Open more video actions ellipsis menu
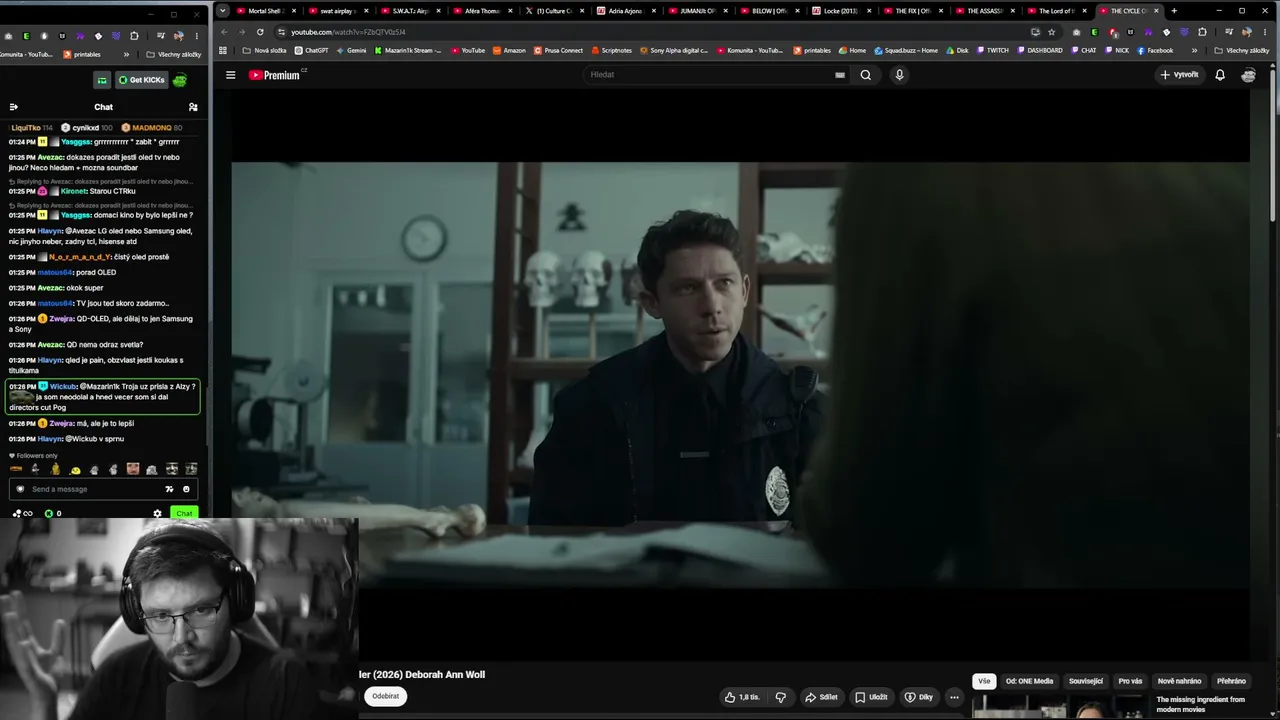Screen dimensions: 1280x720 954,697
